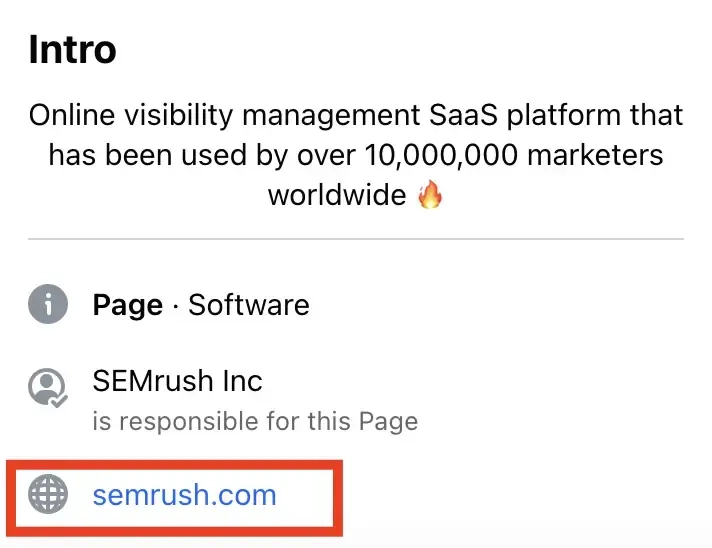
Task: Click the horizontal divider below the intro
Action: click(356, 240)
